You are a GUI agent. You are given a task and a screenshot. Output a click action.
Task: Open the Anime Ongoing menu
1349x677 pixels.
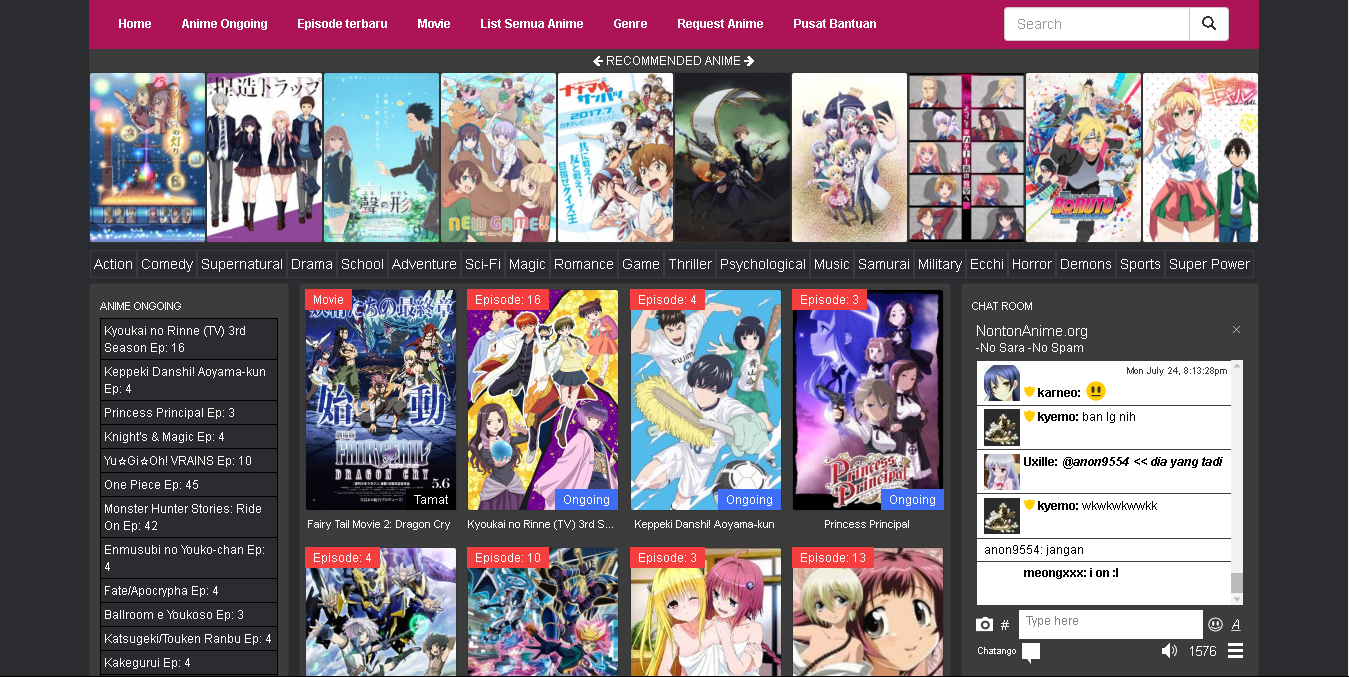(225, 24)
